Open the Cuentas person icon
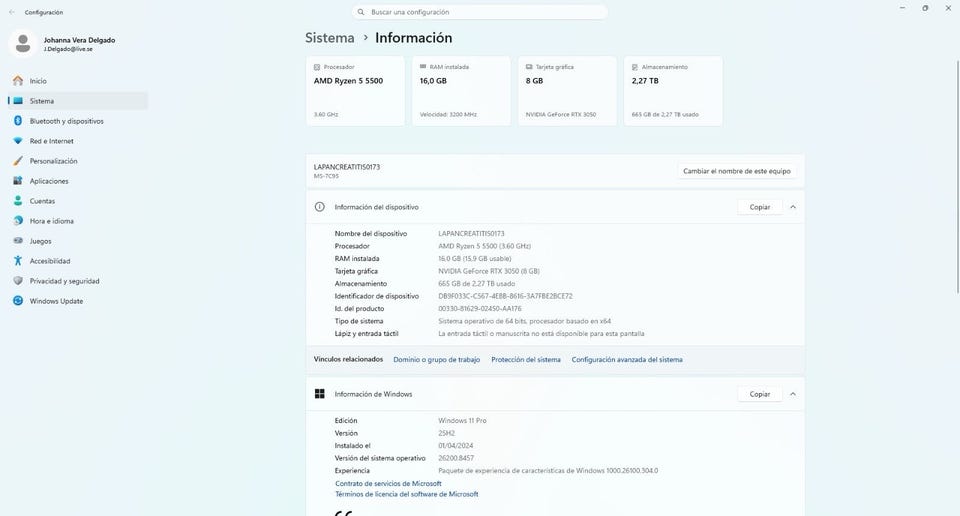 (18, 201)
